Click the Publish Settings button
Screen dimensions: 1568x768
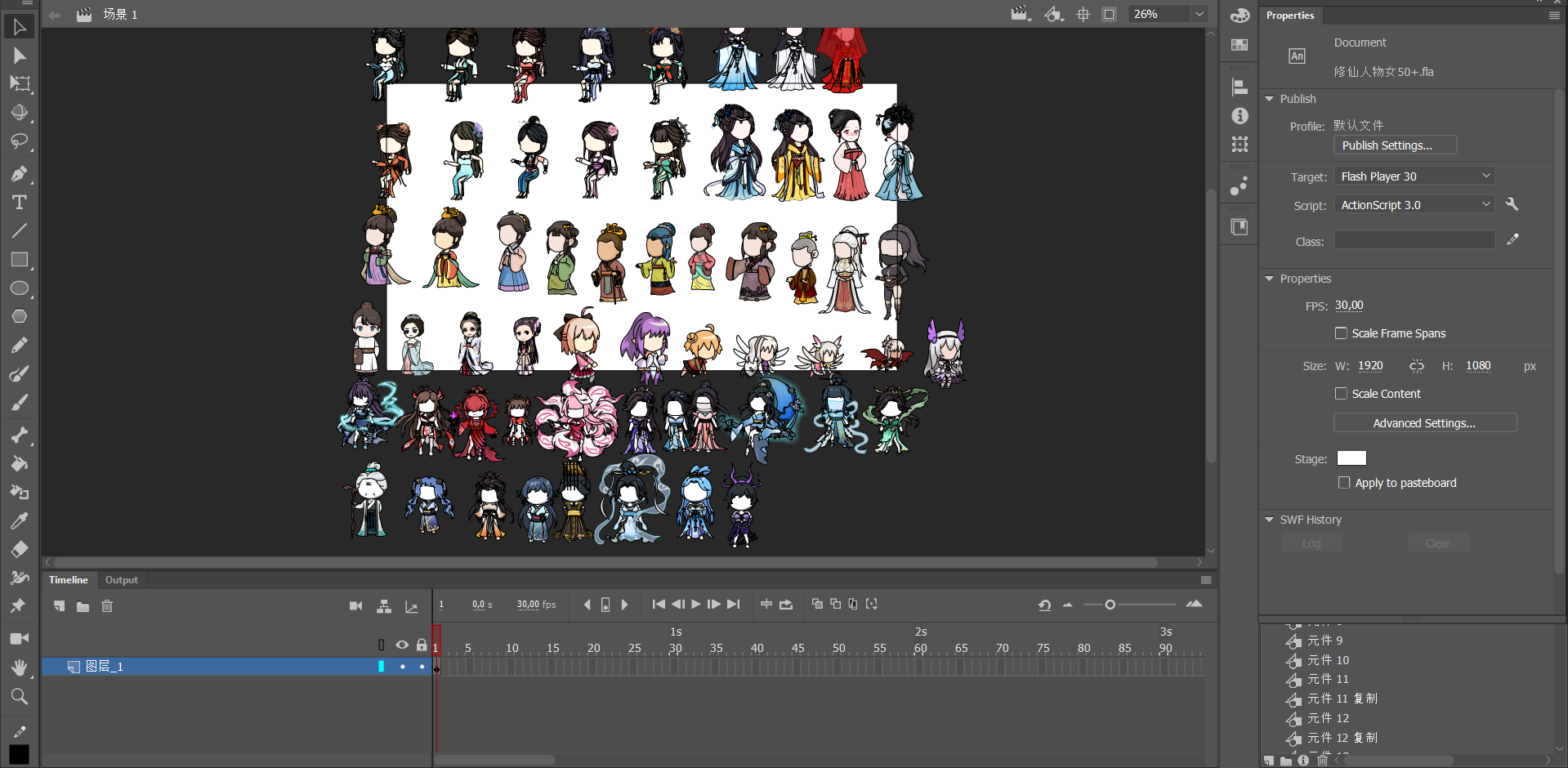(1395, 145)
